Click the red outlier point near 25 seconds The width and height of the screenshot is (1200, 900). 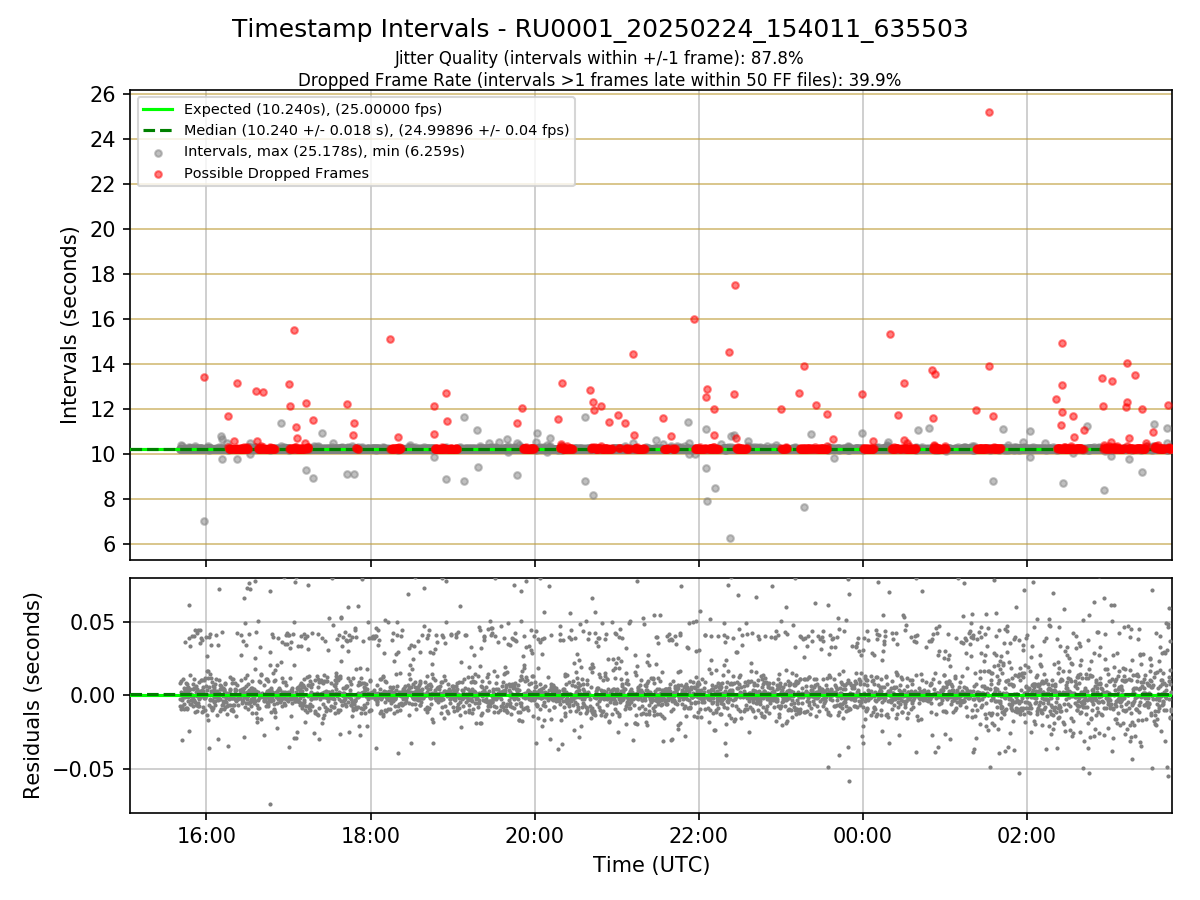click(x=989, y=112)
